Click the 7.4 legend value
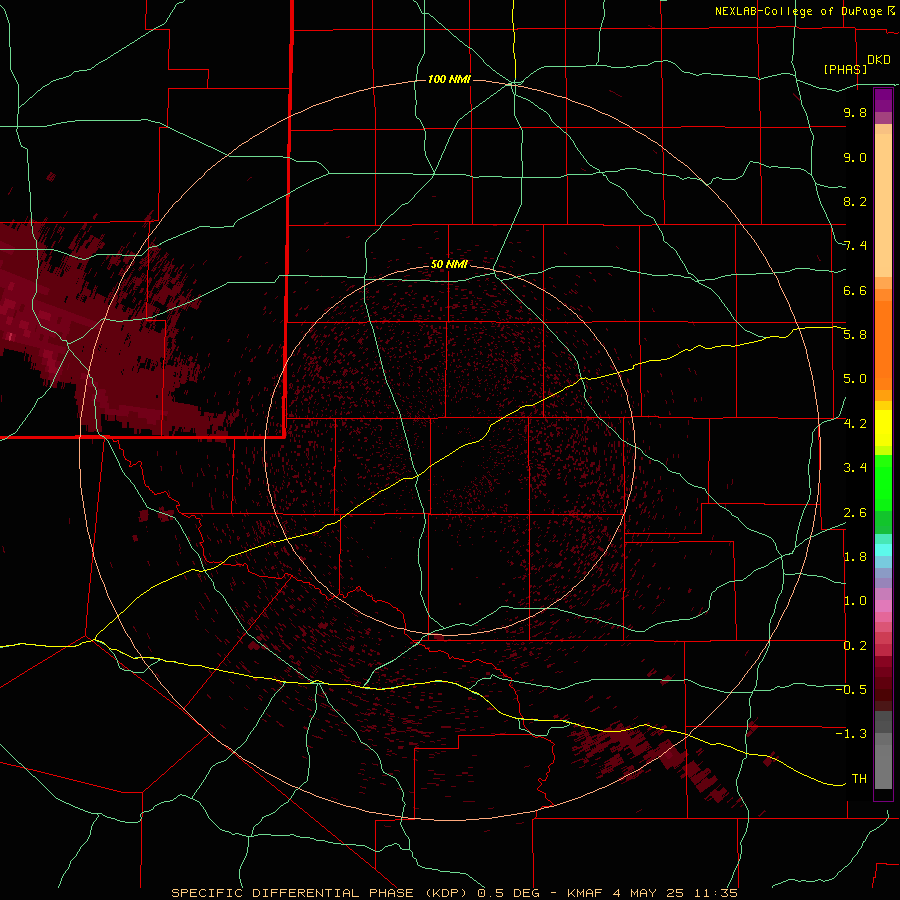Viewport: 900px width, 900px height. click(x=855, y=246)
